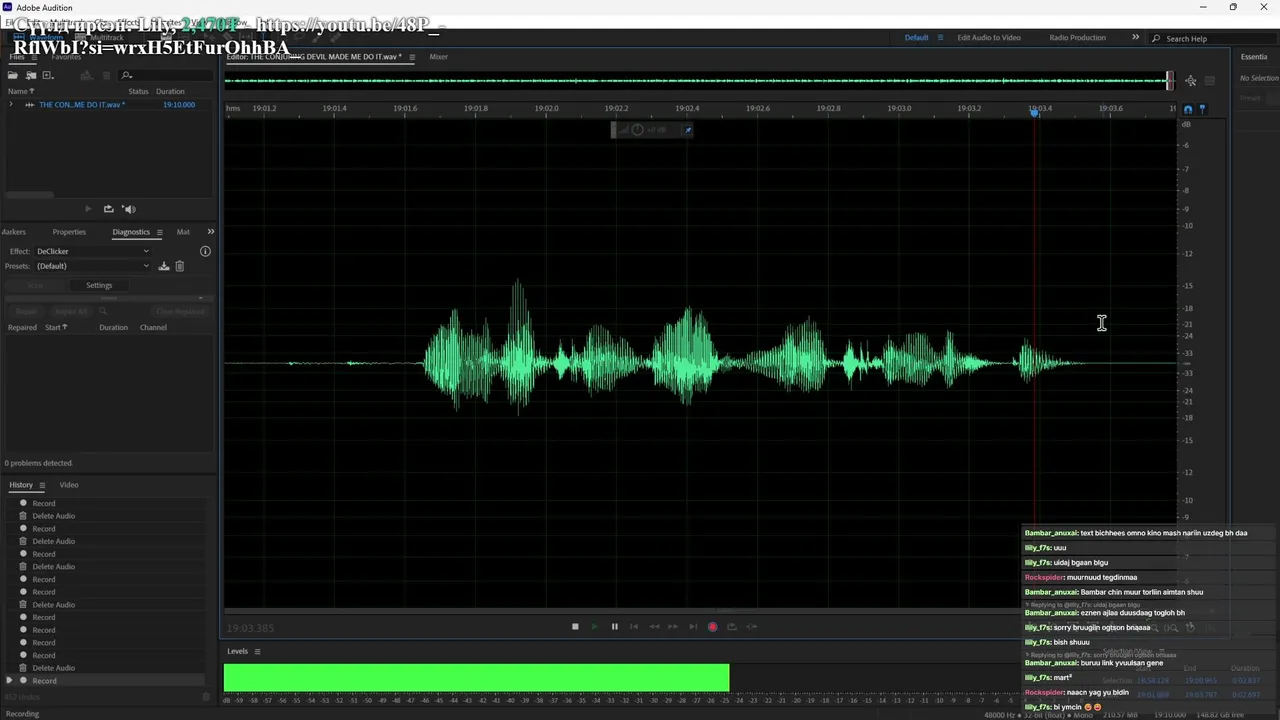Click the 19:02.0 mark on time ruler
Screen dimensions: 1280x720
tap(546, 108)
